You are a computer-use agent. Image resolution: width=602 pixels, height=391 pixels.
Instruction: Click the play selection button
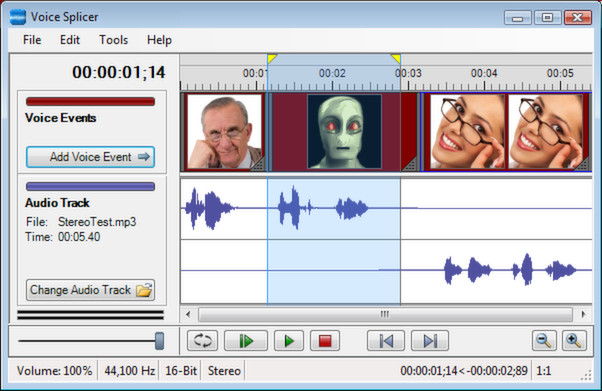pos(246,340)
